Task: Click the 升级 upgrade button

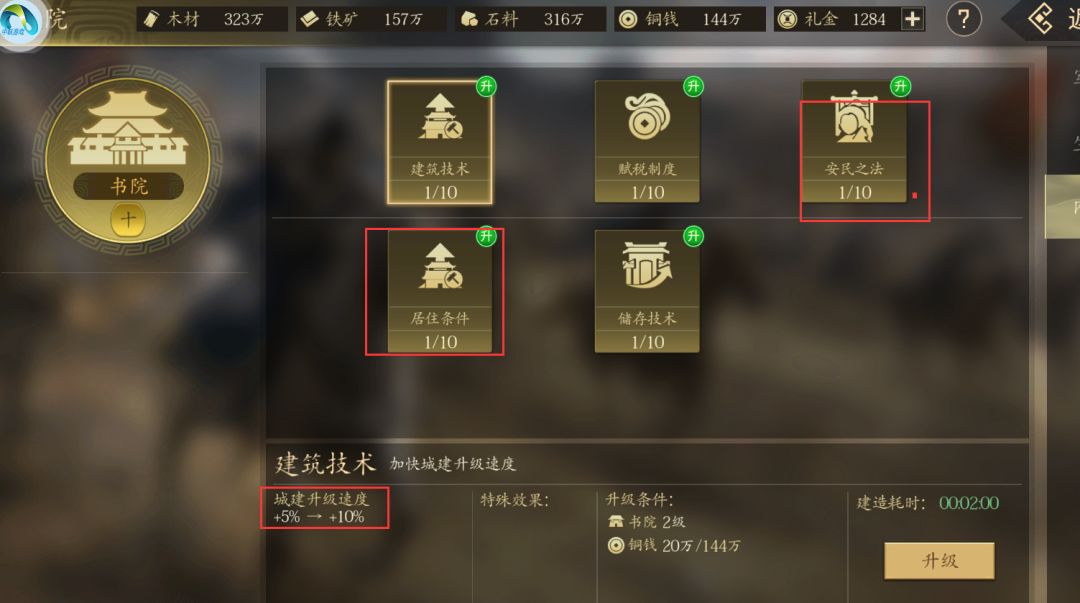Action: (x=939, y=560)
